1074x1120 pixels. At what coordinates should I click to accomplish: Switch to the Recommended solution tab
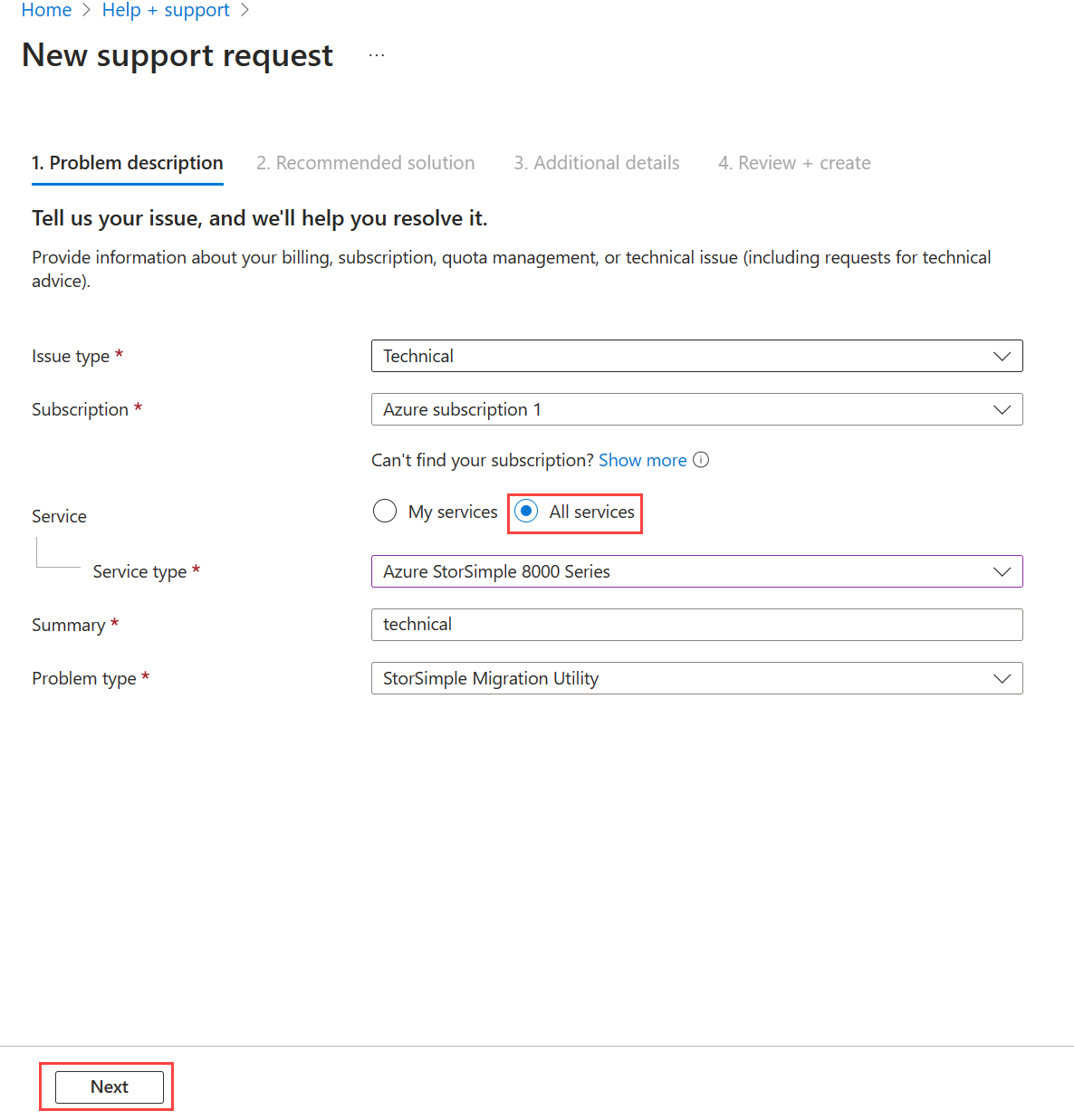pyautogui.click(x=366, y=163)
